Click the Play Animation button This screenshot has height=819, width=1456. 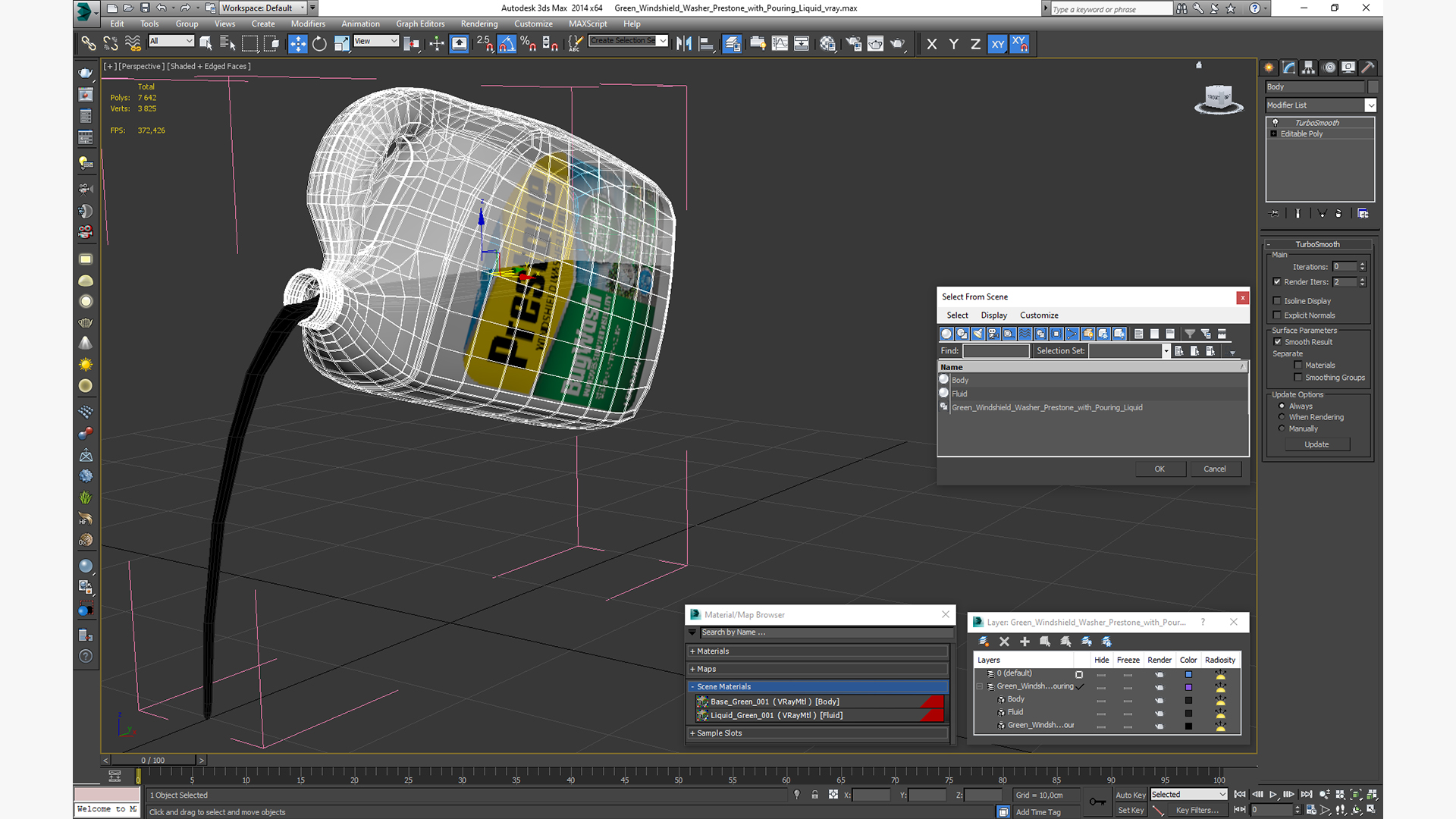[1273, 795]
